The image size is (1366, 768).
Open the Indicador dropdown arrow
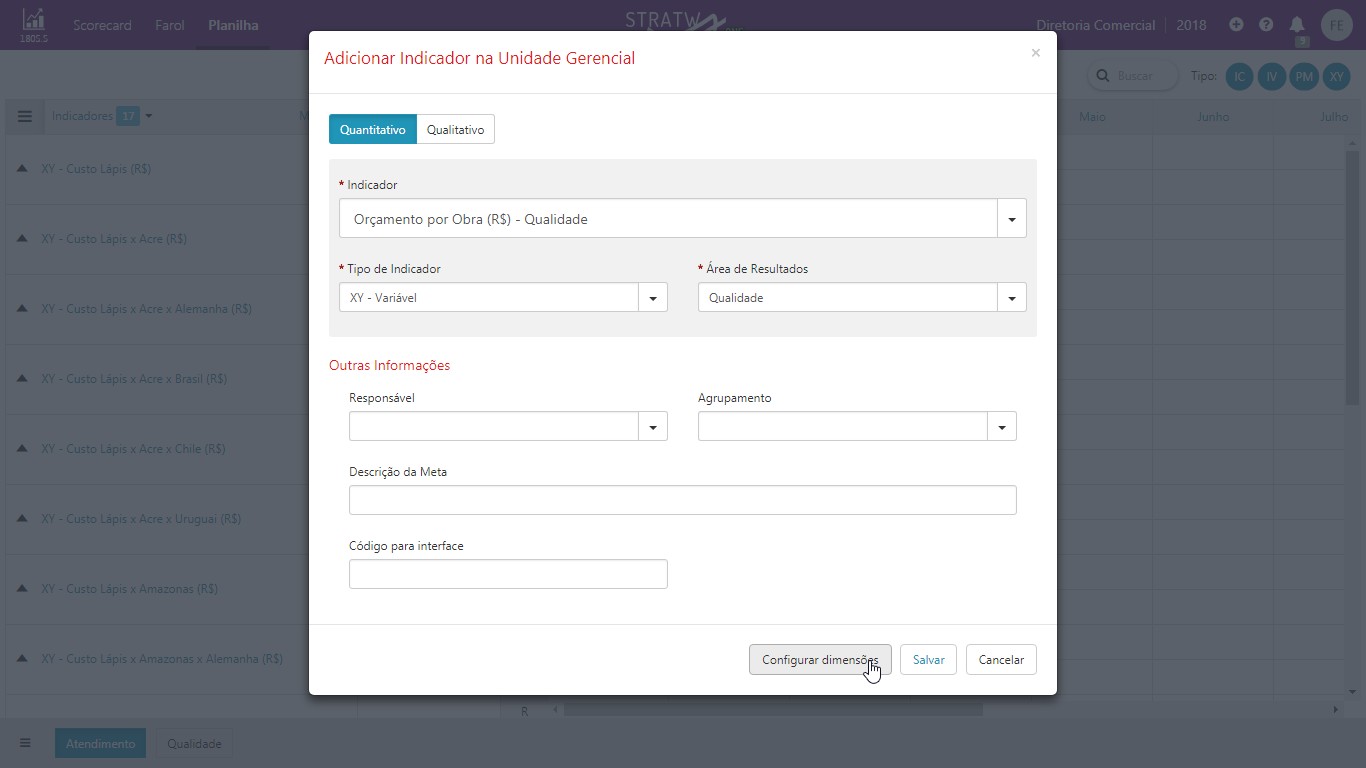click(1012, 219)
